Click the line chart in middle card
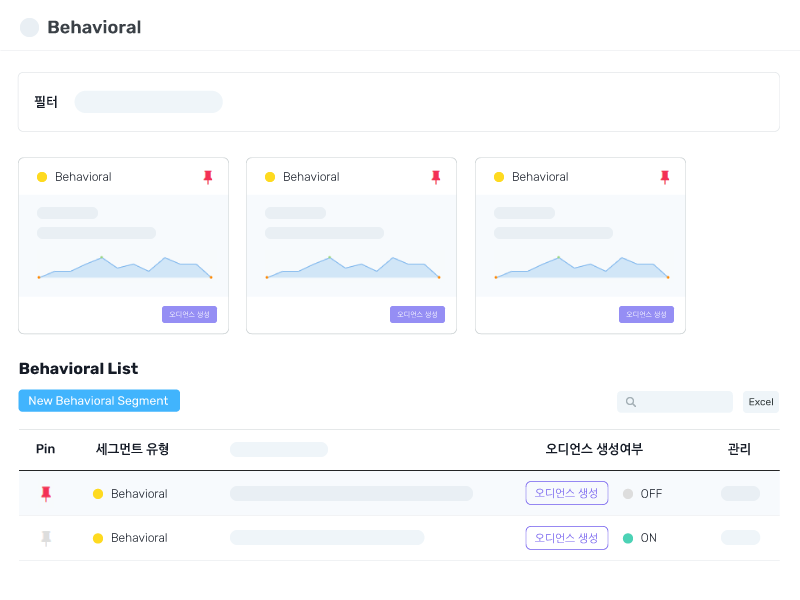The width and height of the screenshot is (800, 600). [352, 268]
